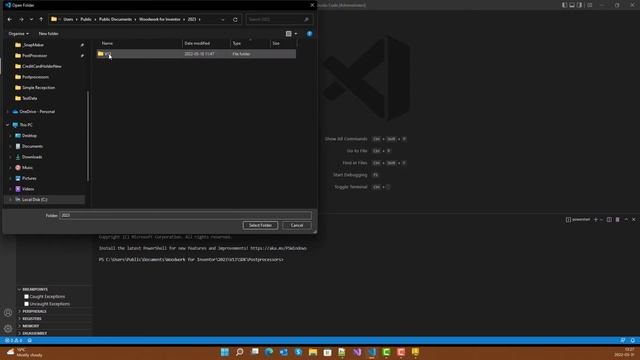
Task: Select _SnapMaker quick access folder
Action: point(33,45)
